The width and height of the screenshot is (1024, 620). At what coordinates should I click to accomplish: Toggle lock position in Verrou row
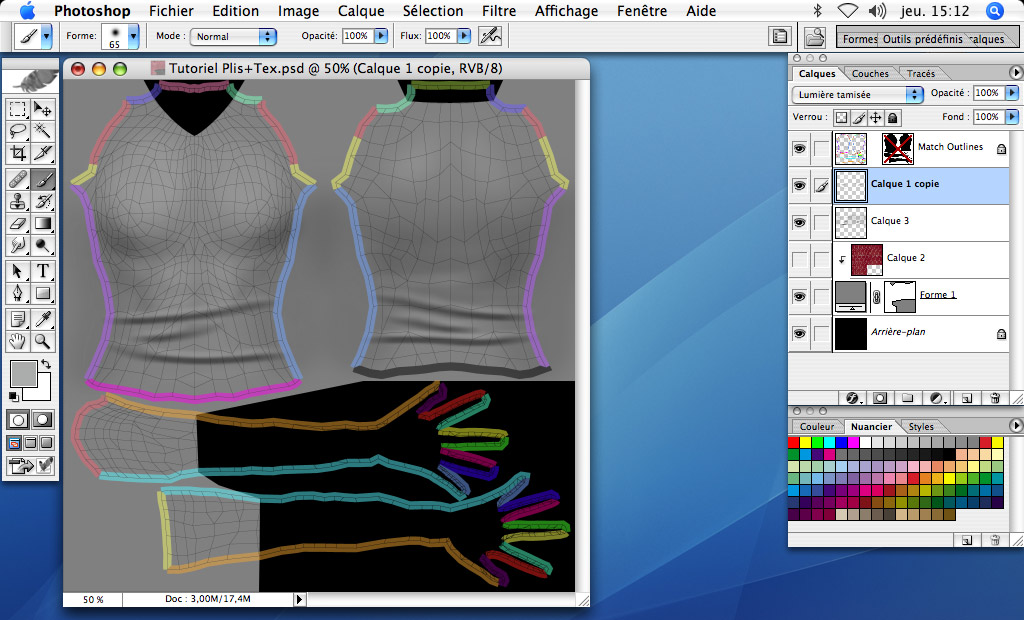pyautogui.click(x=876, y=118)
